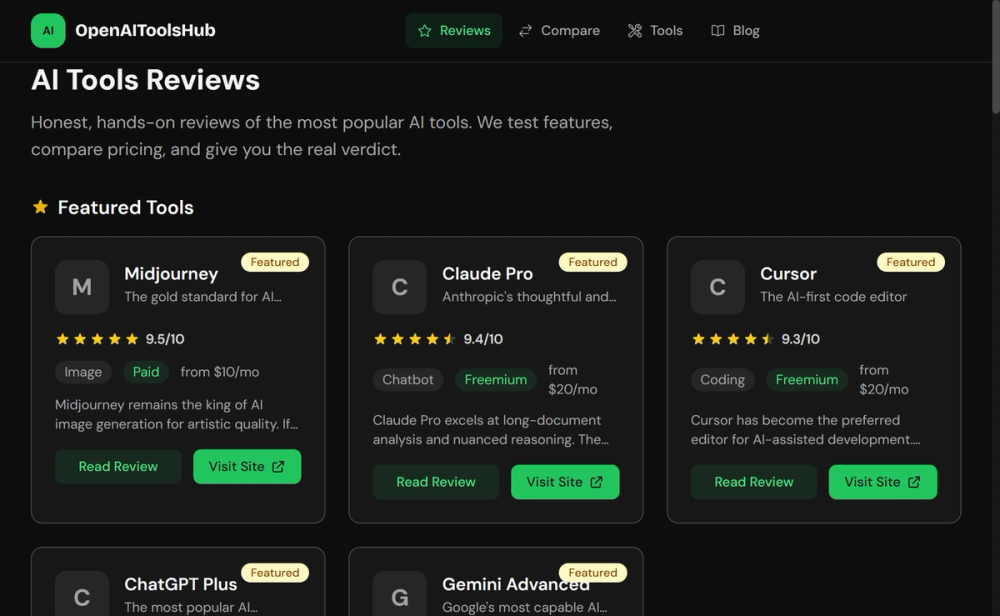Go to the Tools nav item
Image resolution: width=1000 pixels, height=616 pixels.
pos(655,31)
